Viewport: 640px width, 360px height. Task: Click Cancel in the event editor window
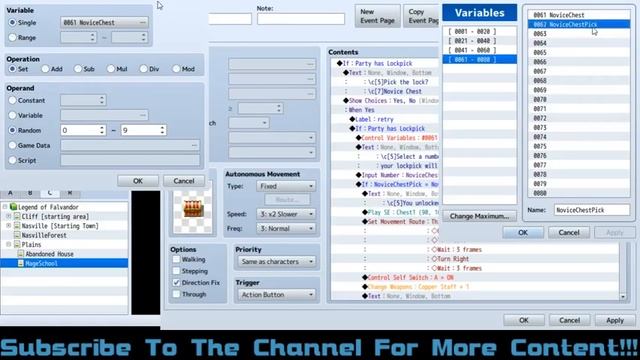pos(569,320)
